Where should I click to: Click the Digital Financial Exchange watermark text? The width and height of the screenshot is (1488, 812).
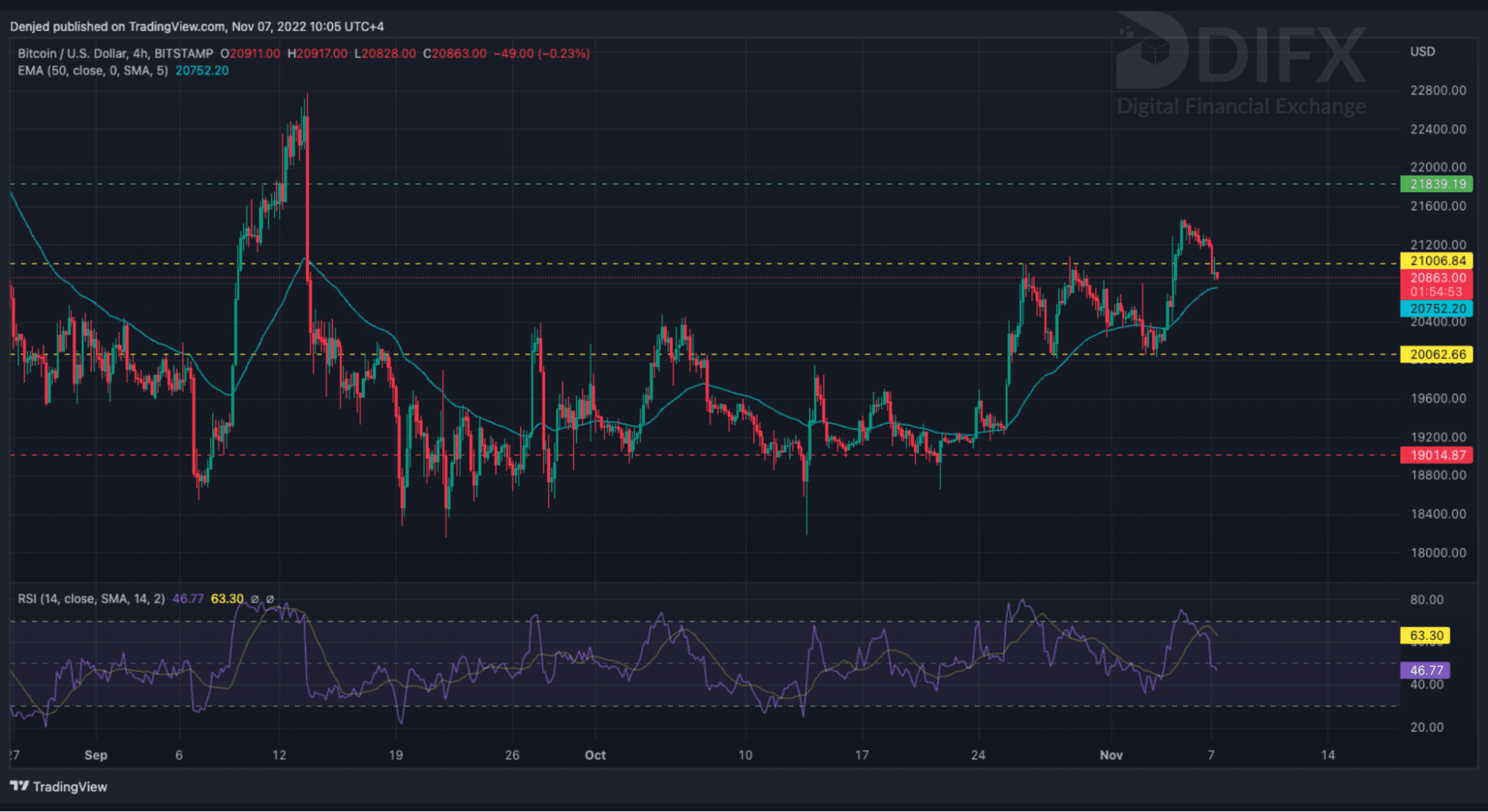pos(1241,106)
